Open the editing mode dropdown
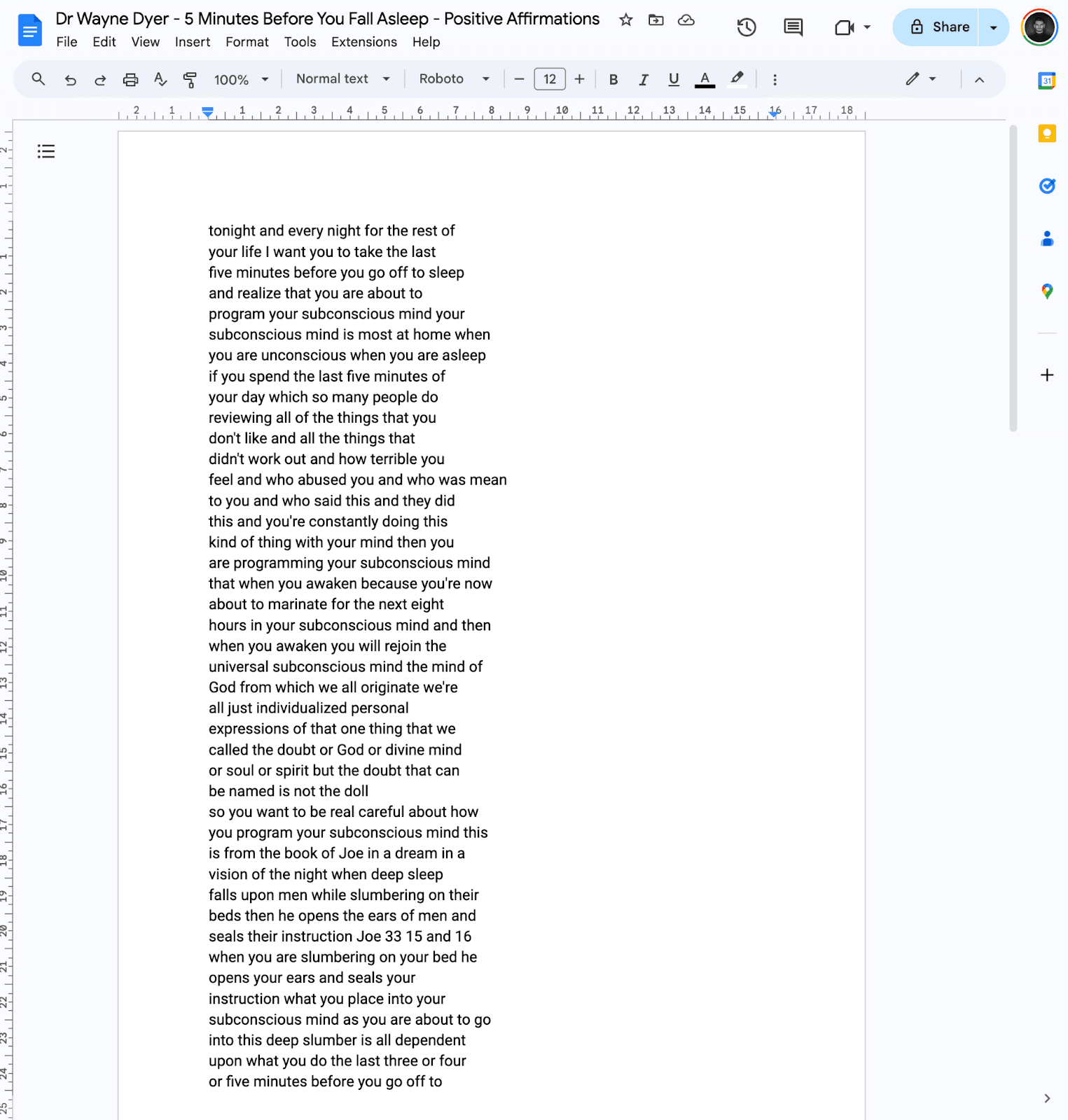Image resolution: width=1068 pixels, height=1120 pixels. point(920,79)
